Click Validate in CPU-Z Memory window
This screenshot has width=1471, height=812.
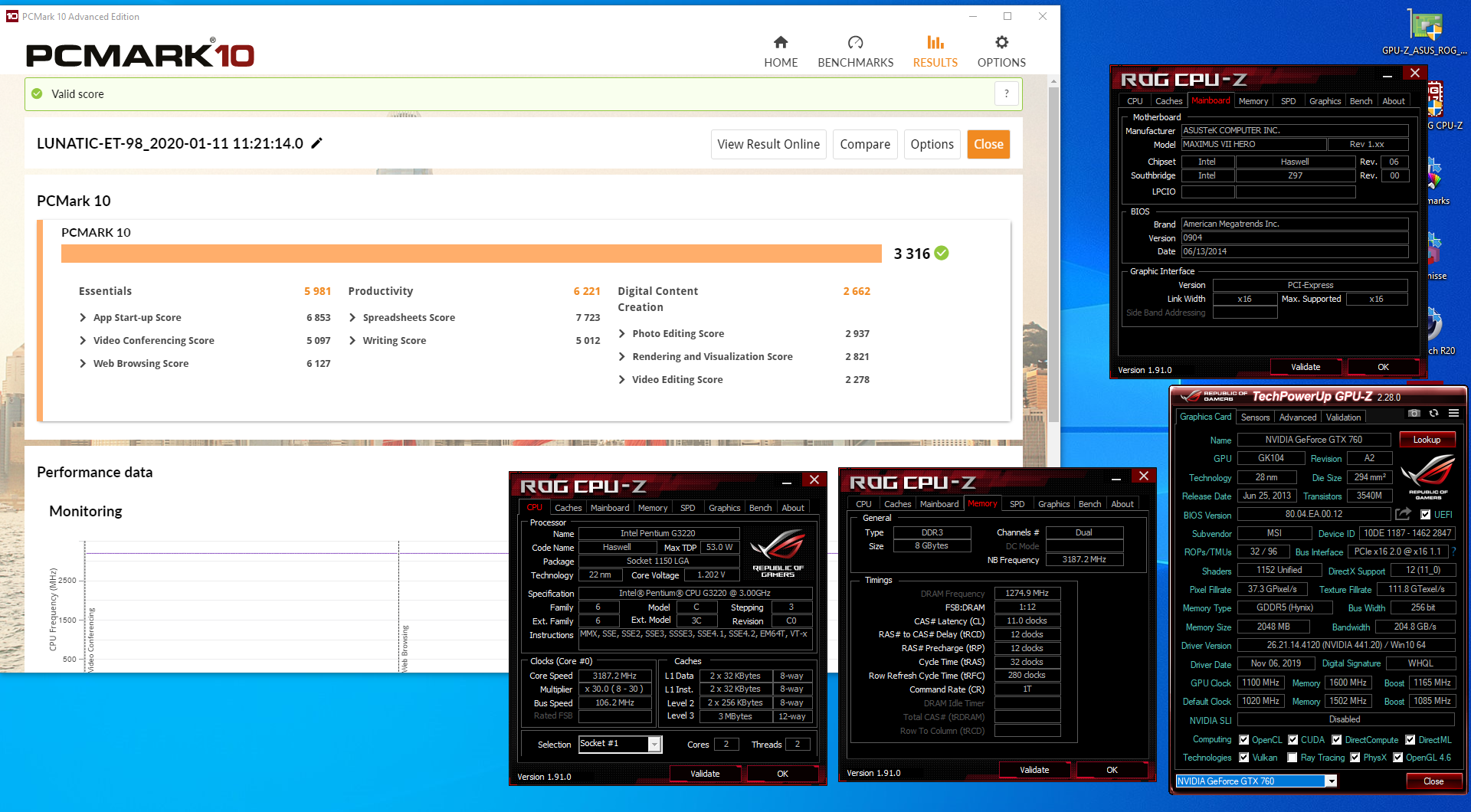pos(1034,770)
